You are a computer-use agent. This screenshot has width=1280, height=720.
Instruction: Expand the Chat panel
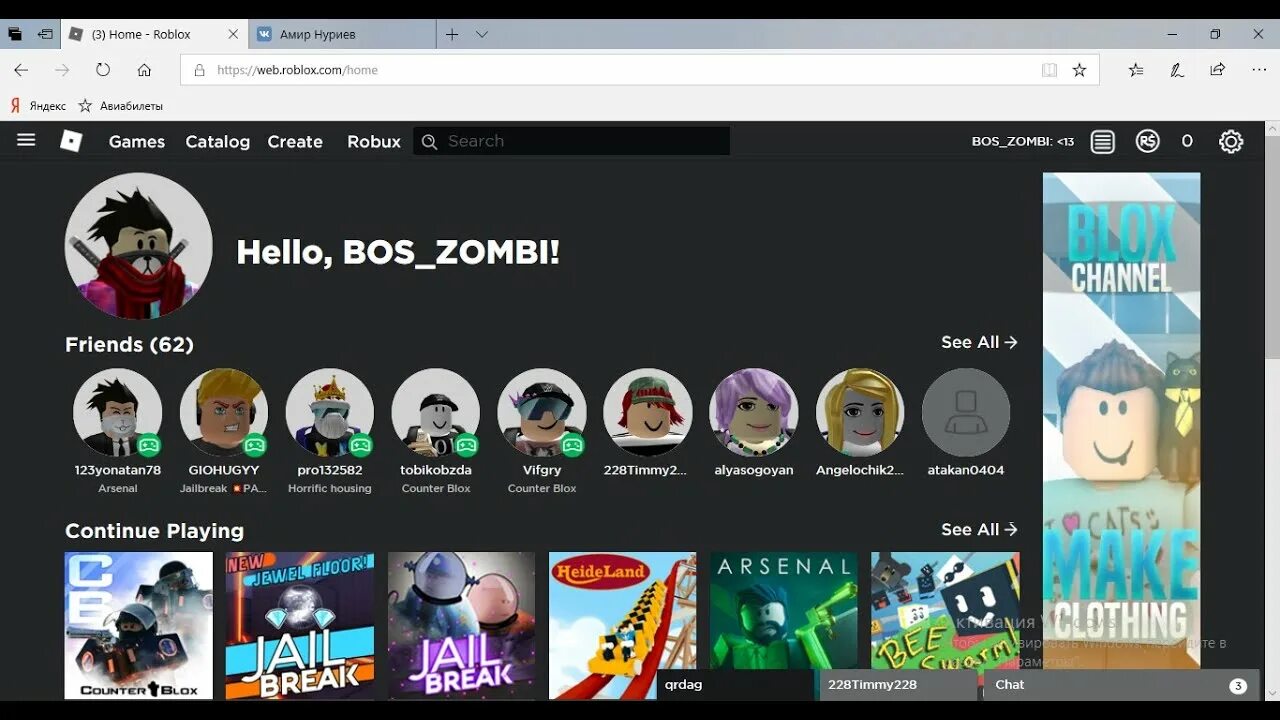(x=1121, y=685)
